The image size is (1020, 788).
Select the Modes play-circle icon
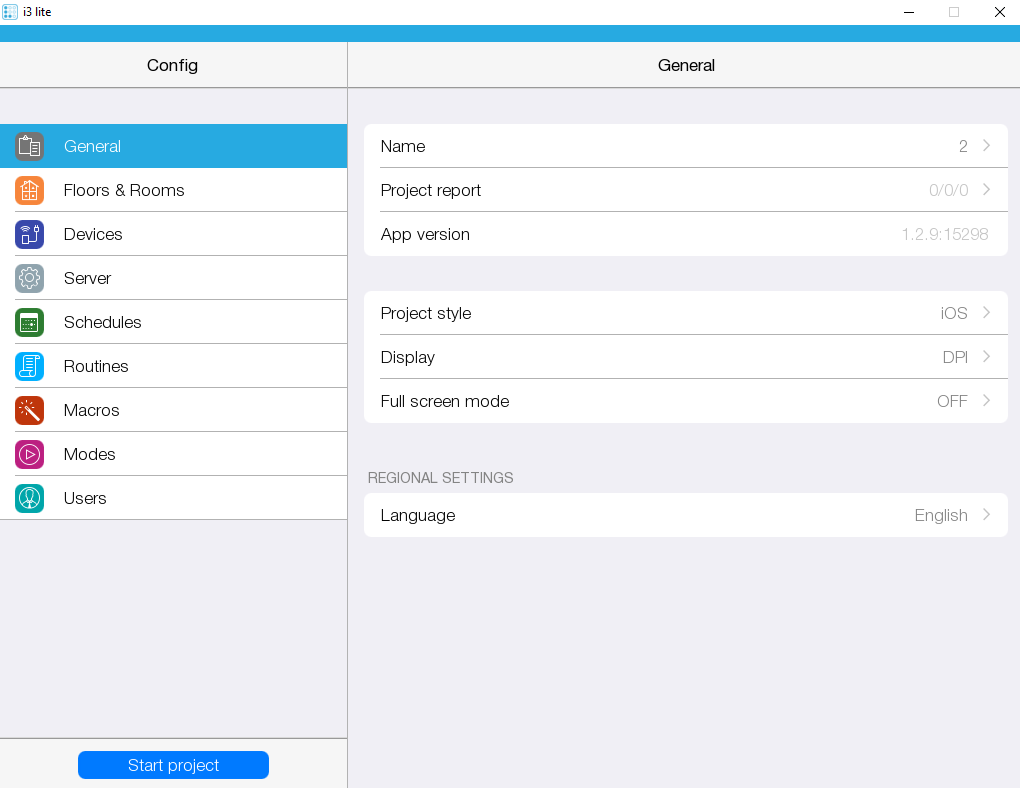(x=29, y=454)
